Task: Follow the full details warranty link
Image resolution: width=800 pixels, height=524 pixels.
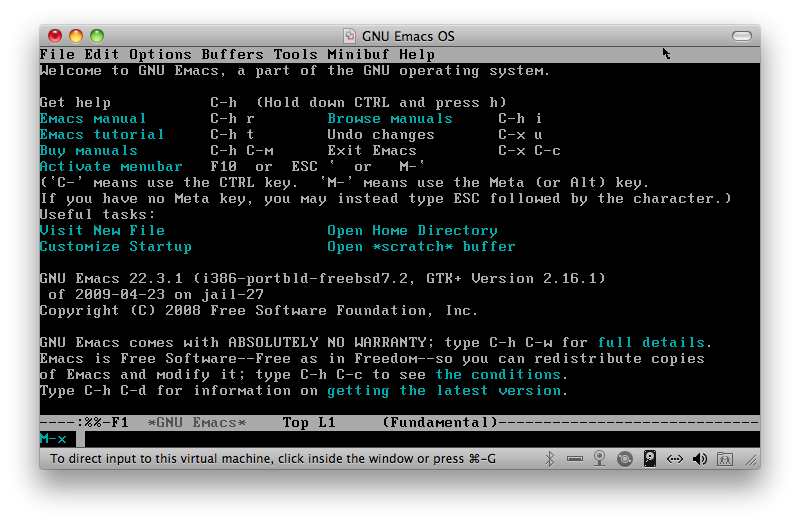Action: click(651, 342)
